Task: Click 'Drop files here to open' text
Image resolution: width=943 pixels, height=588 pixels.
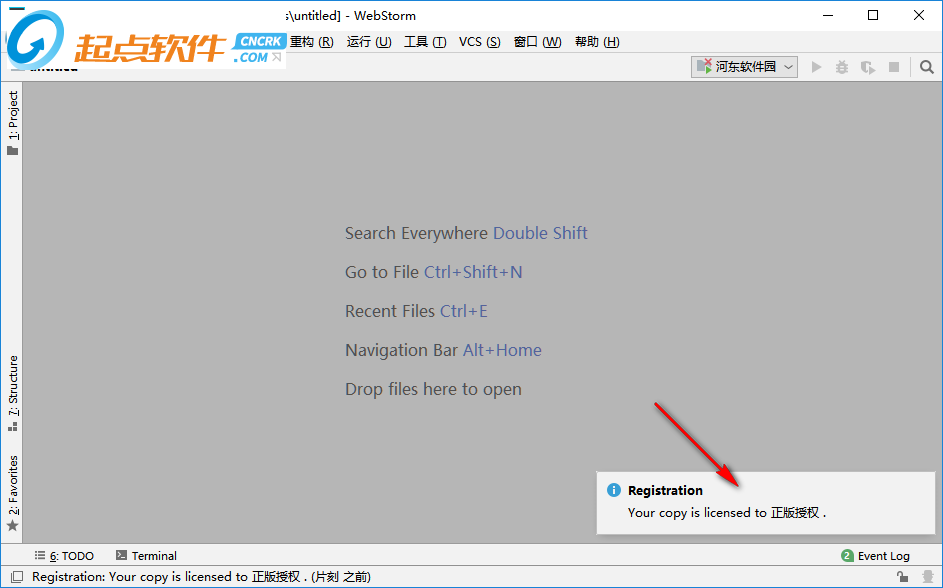Action: (x=433, y=390)
